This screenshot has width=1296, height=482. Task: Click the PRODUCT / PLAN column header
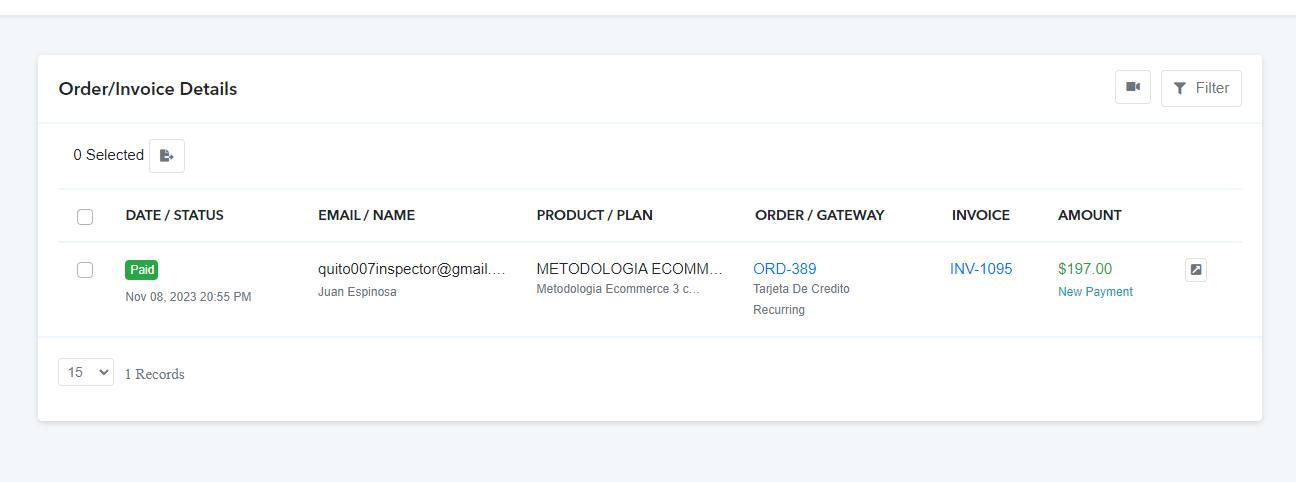595,215
